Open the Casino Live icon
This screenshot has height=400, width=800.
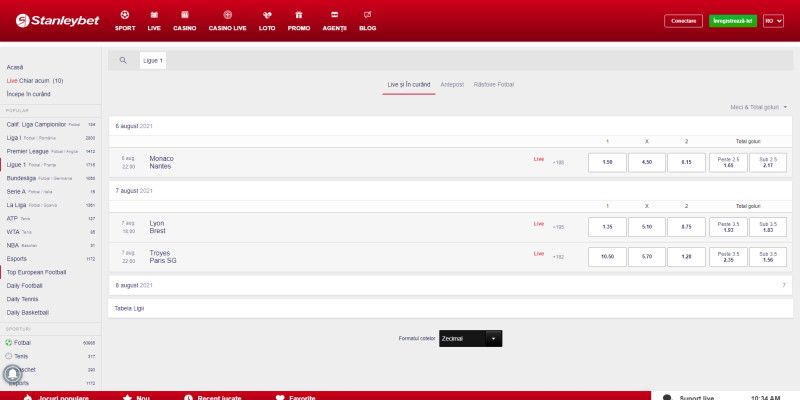click(228, 15)
